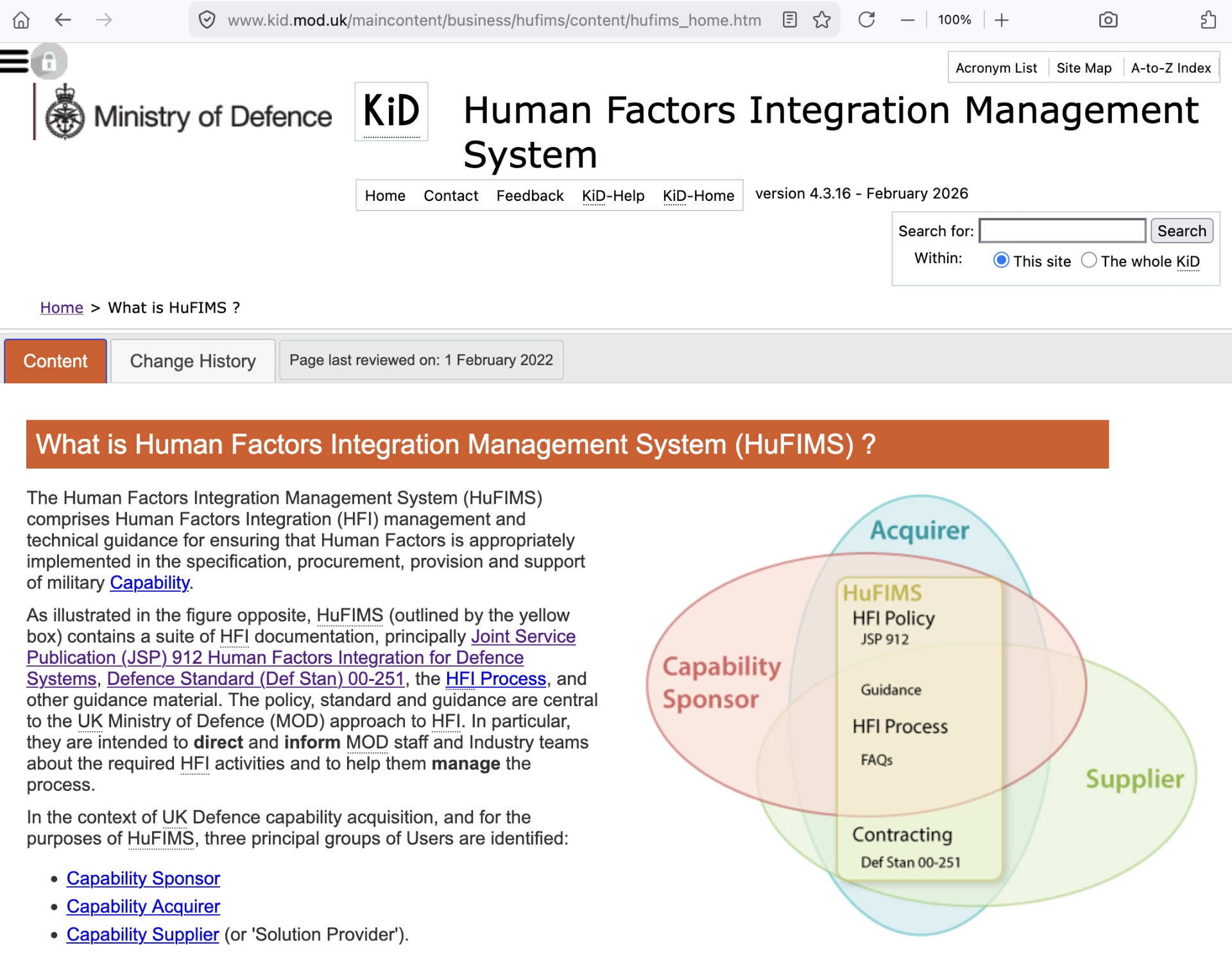Screen dimensions: 1232x968
Task: Click the grey padlock icon
Action: (x=49, y=62)
